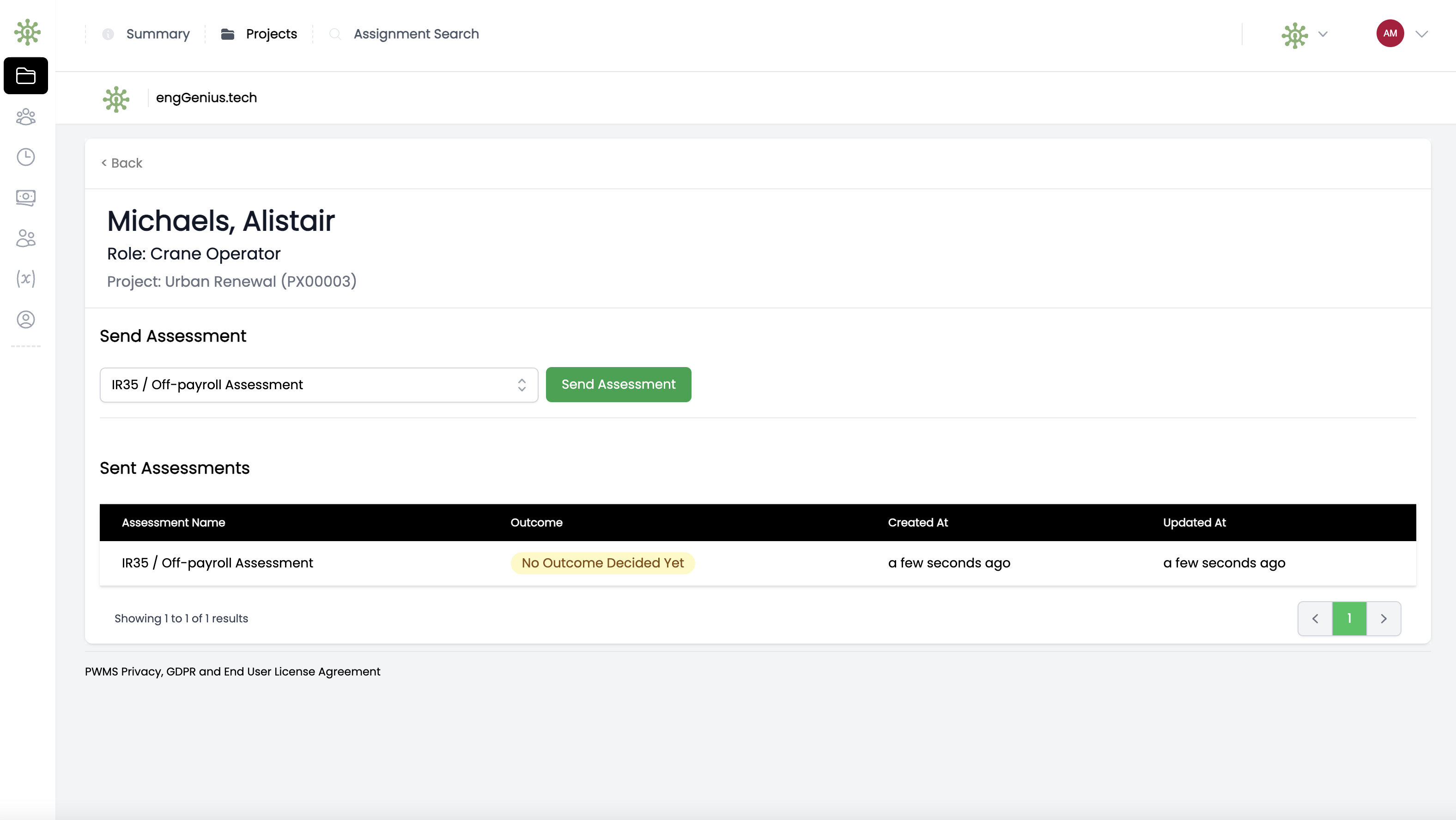Open the folder projects icon in sidebar
1456x820 pixels.
coord(25,75)
